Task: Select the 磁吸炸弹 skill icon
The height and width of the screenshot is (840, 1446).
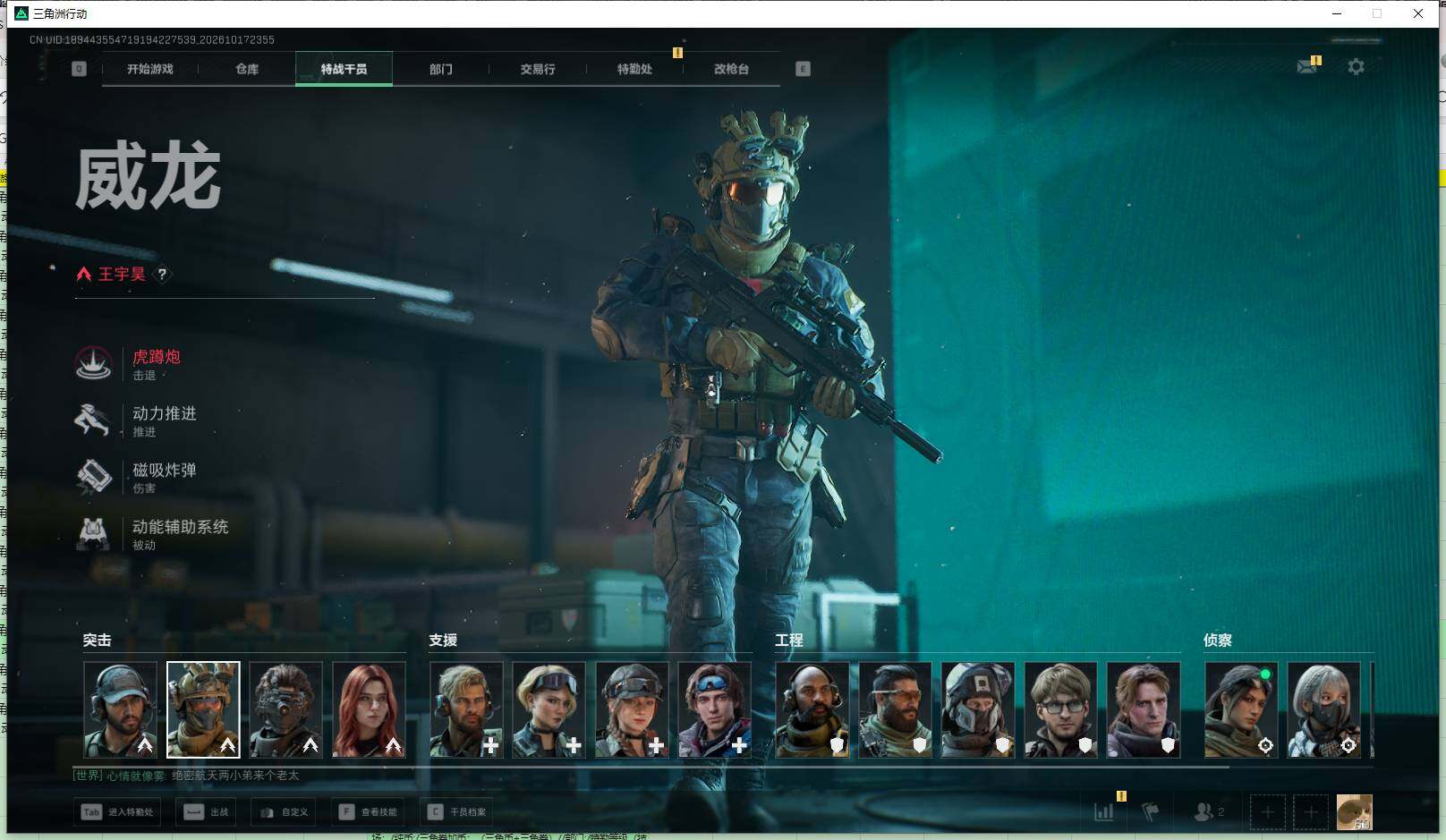Action: coord(93,477)
